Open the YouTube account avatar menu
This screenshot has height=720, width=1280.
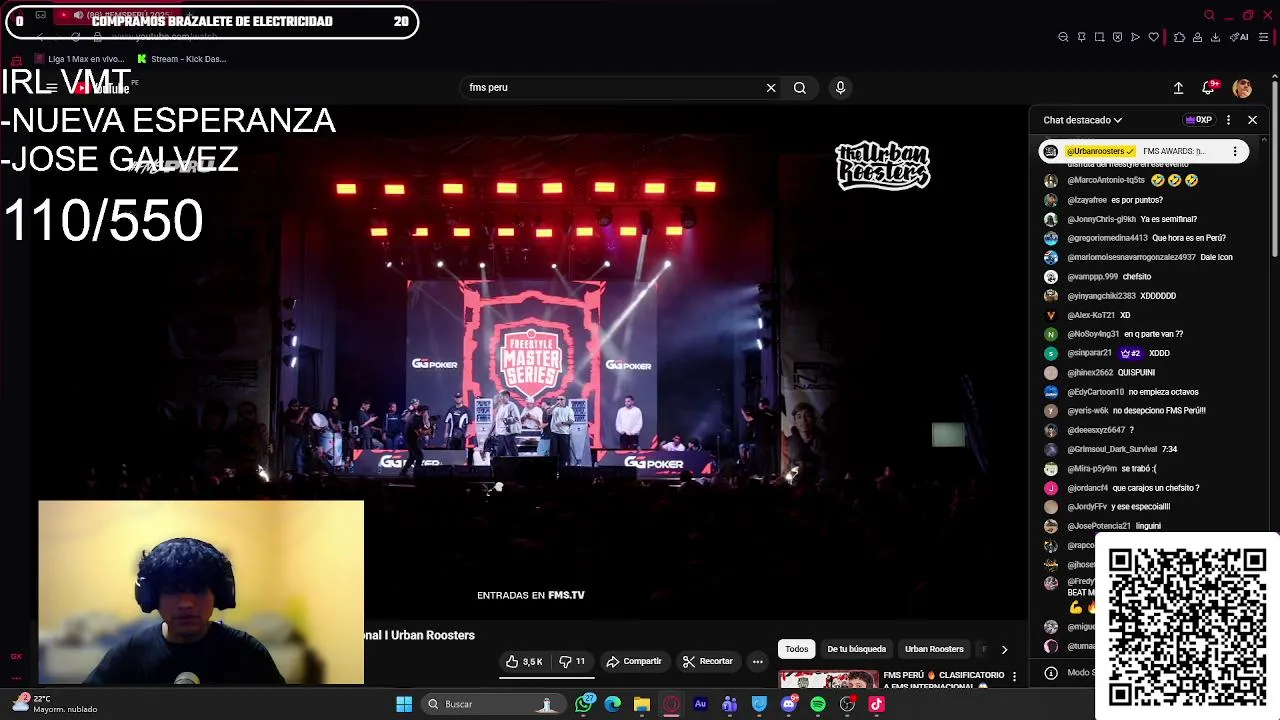coord(1242,88)
